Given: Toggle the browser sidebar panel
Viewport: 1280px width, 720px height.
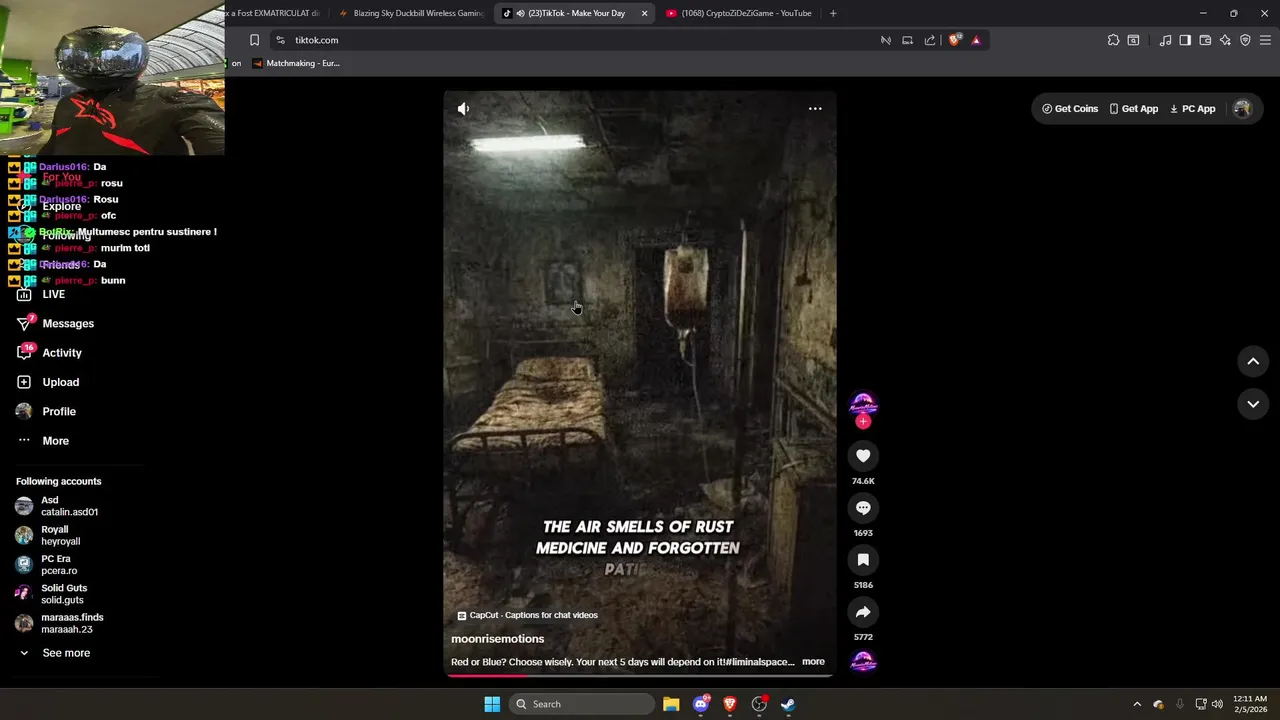Looking at the screenshot, I should [1185, 40].
